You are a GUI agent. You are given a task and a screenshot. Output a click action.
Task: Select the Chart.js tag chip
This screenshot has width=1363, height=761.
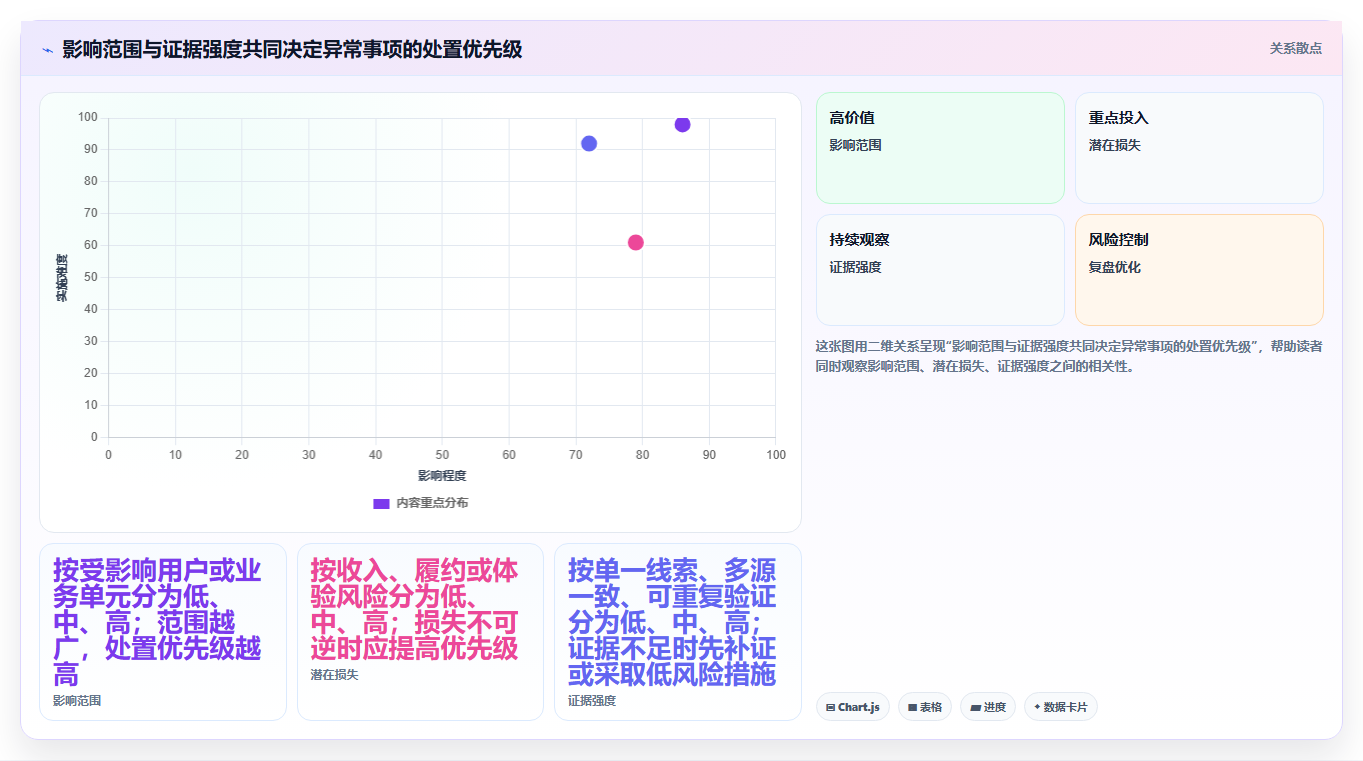pyautogui.click(x=853, y=707)
